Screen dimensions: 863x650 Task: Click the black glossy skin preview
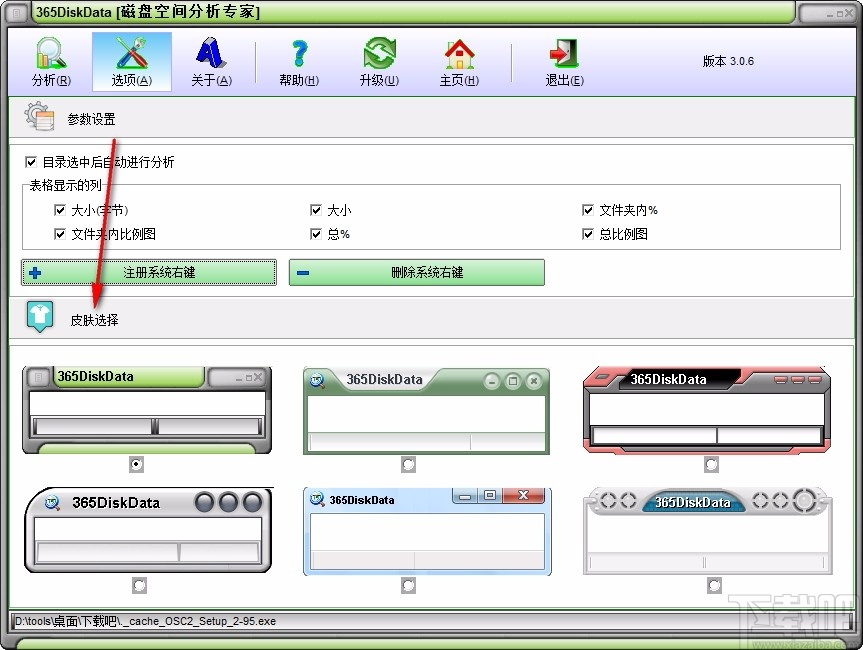[x=149, y=530]
